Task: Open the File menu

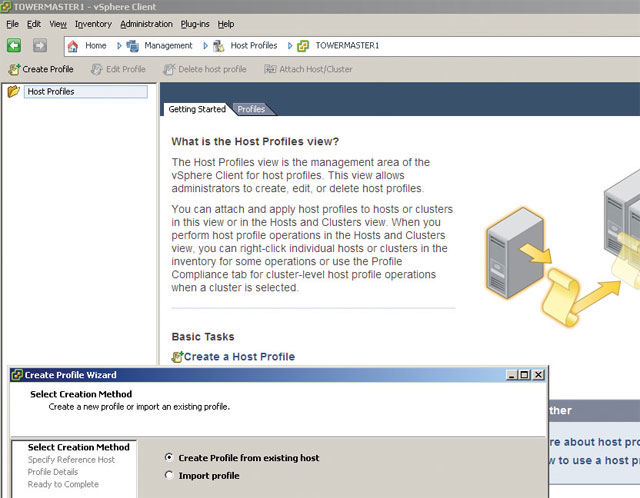Action: click(x=13, y=24)
